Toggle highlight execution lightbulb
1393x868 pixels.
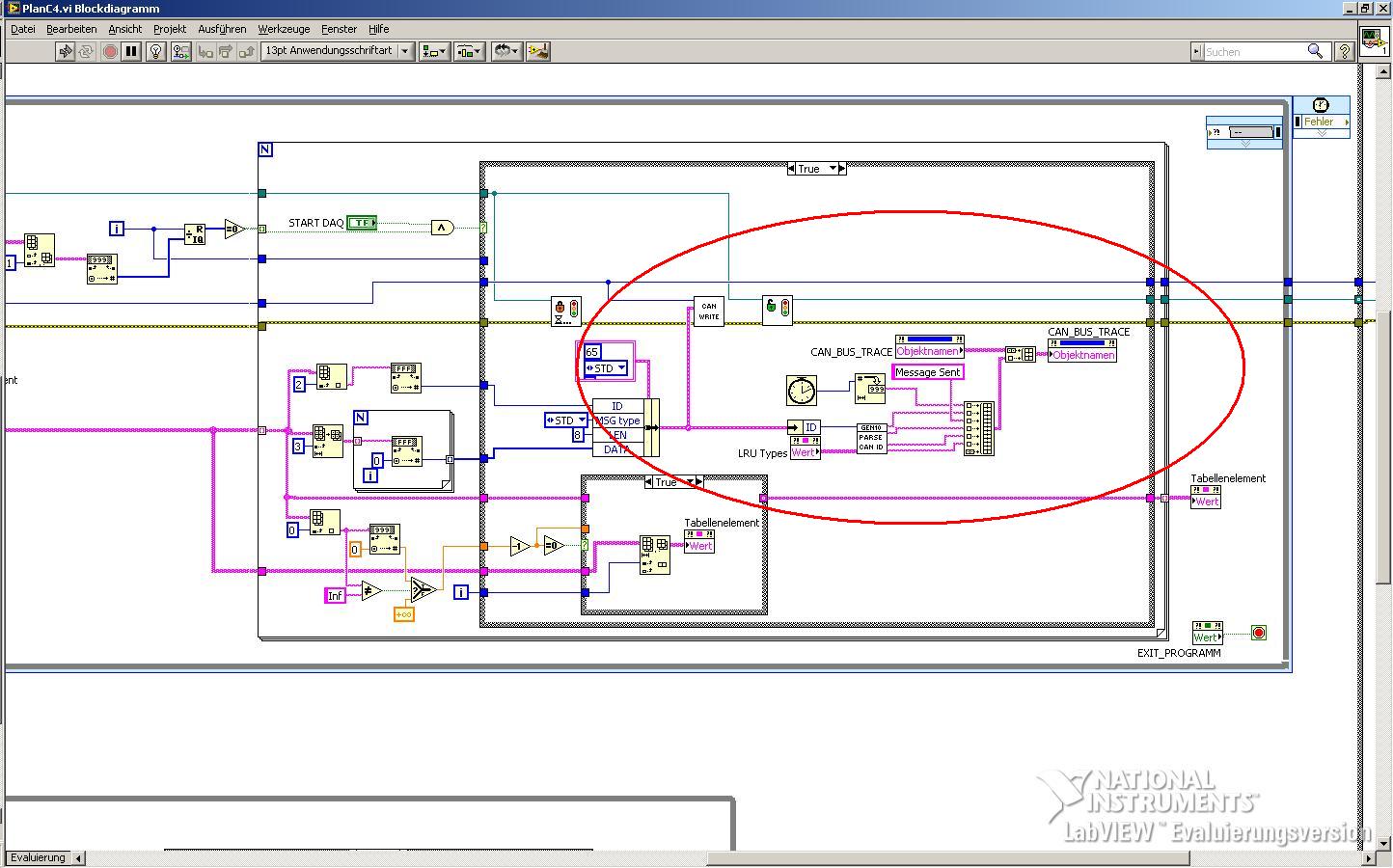point(155,51)
